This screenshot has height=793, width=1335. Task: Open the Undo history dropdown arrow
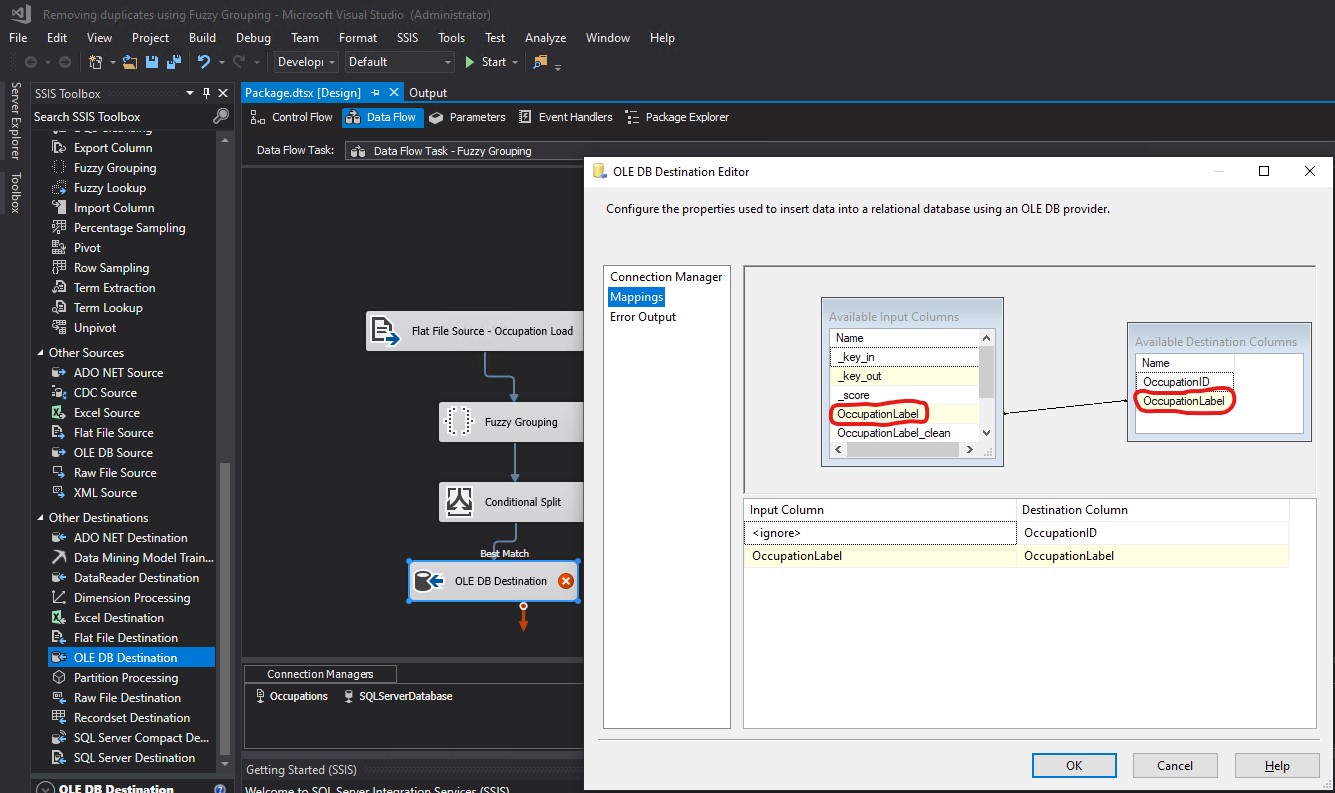220,62
